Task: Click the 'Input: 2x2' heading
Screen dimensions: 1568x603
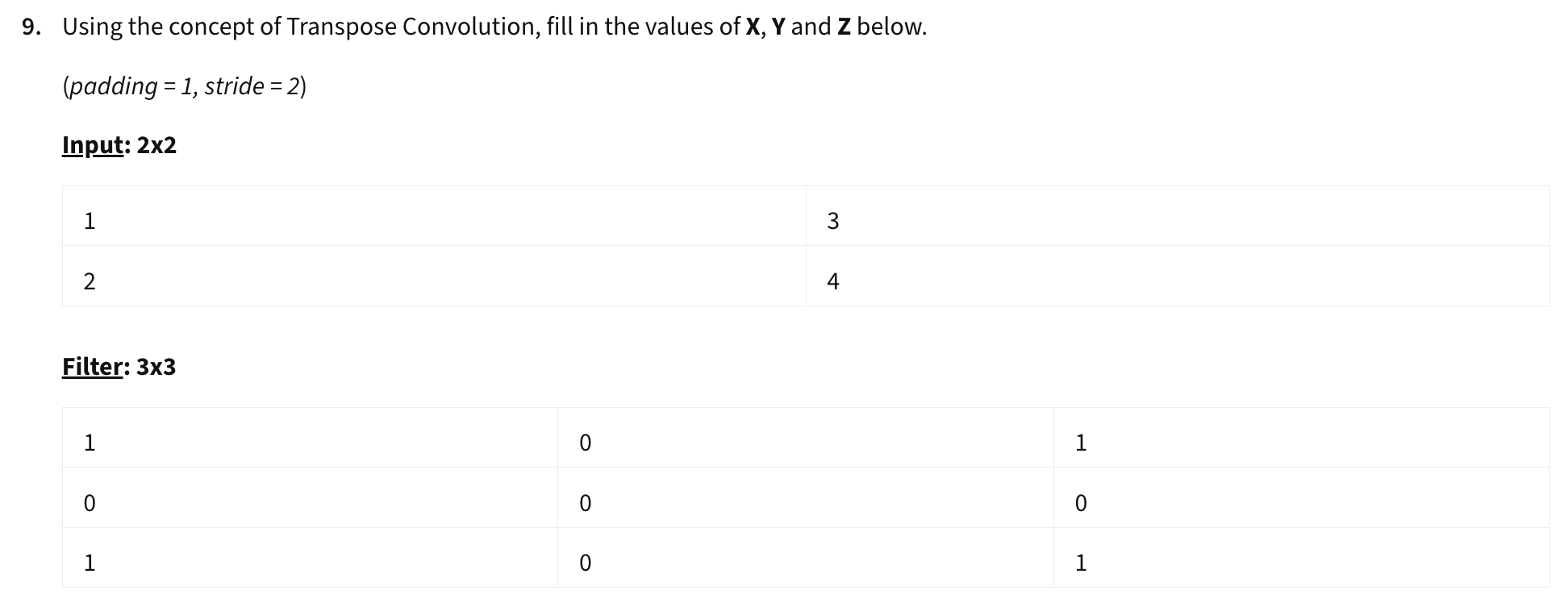Action: click(119, 145)
